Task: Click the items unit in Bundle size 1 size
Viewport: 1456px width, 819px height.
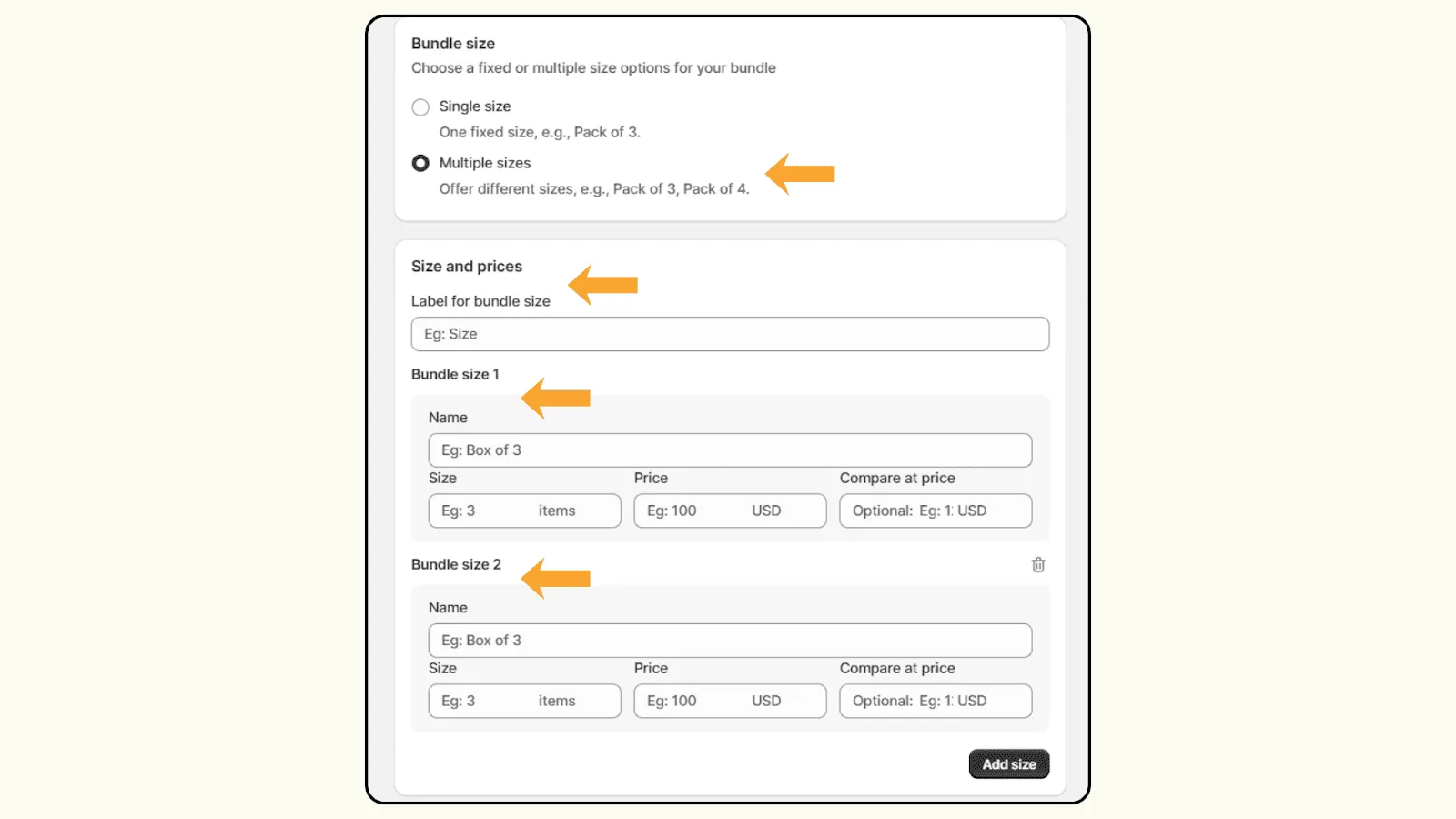Action: click(556, 511)
